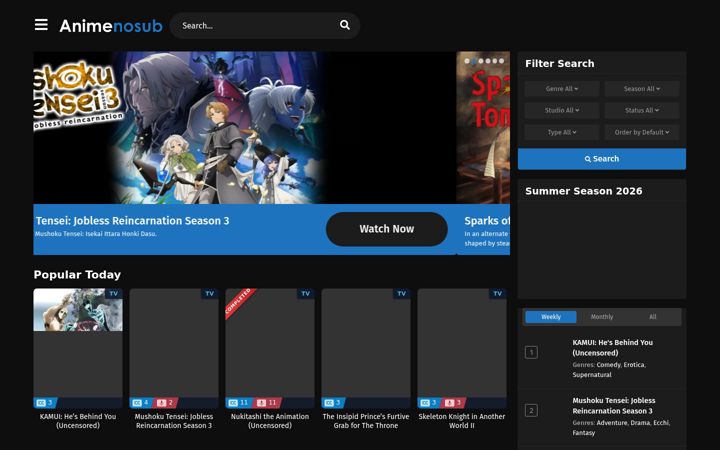Click TV badge on Skeleton Knight card
The width and height of the screenshot is (720, 450).
497,293
